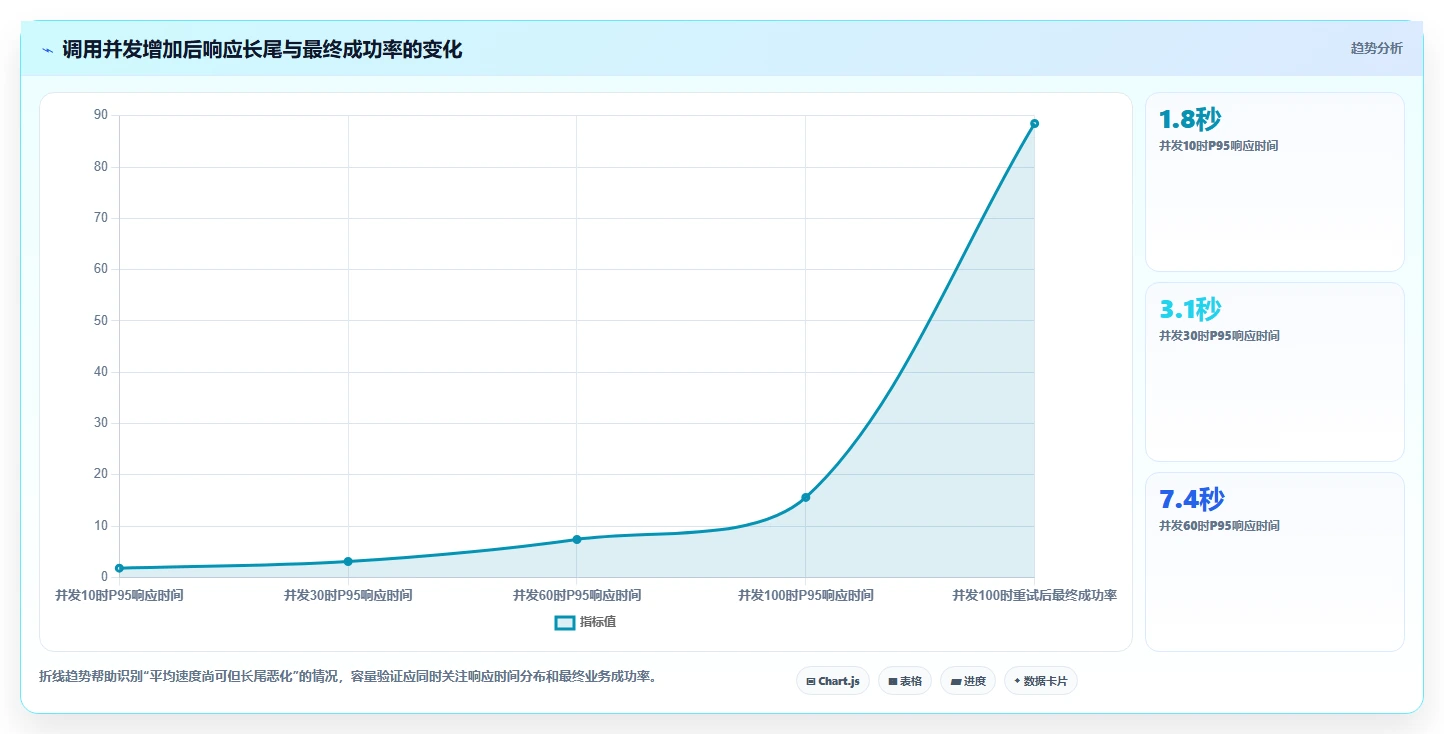Image resolution: width=1444 pixels, height=734 pixels.
Task: Click the data point for 并发100时P95响应时间
Action: coord(806,497)
